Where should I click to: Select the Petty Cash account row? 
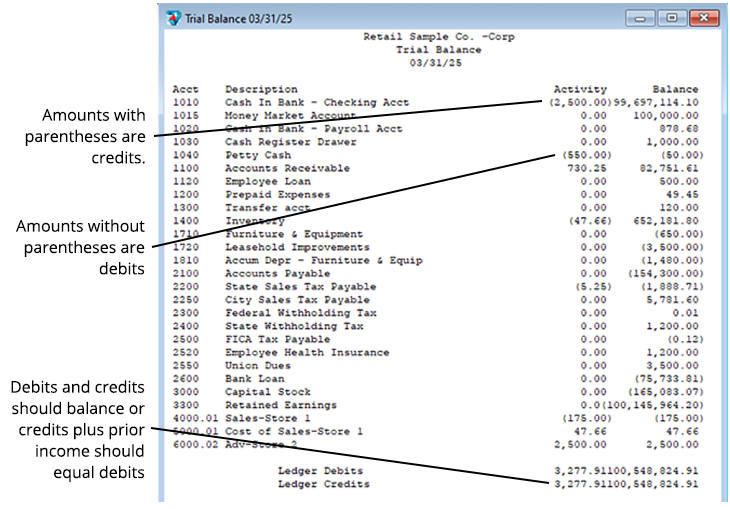tap(258, 155)
